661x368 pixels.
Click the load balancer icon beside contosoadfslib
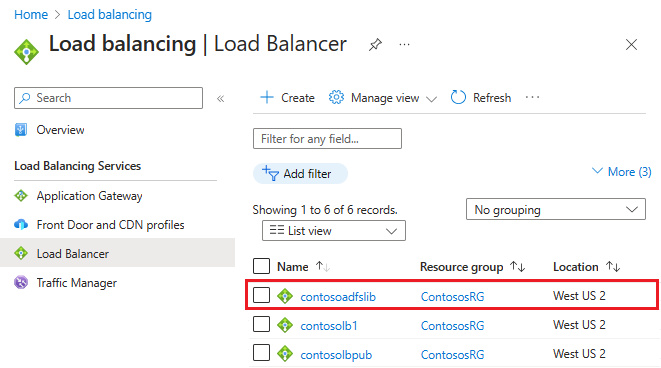coord(285,296)
